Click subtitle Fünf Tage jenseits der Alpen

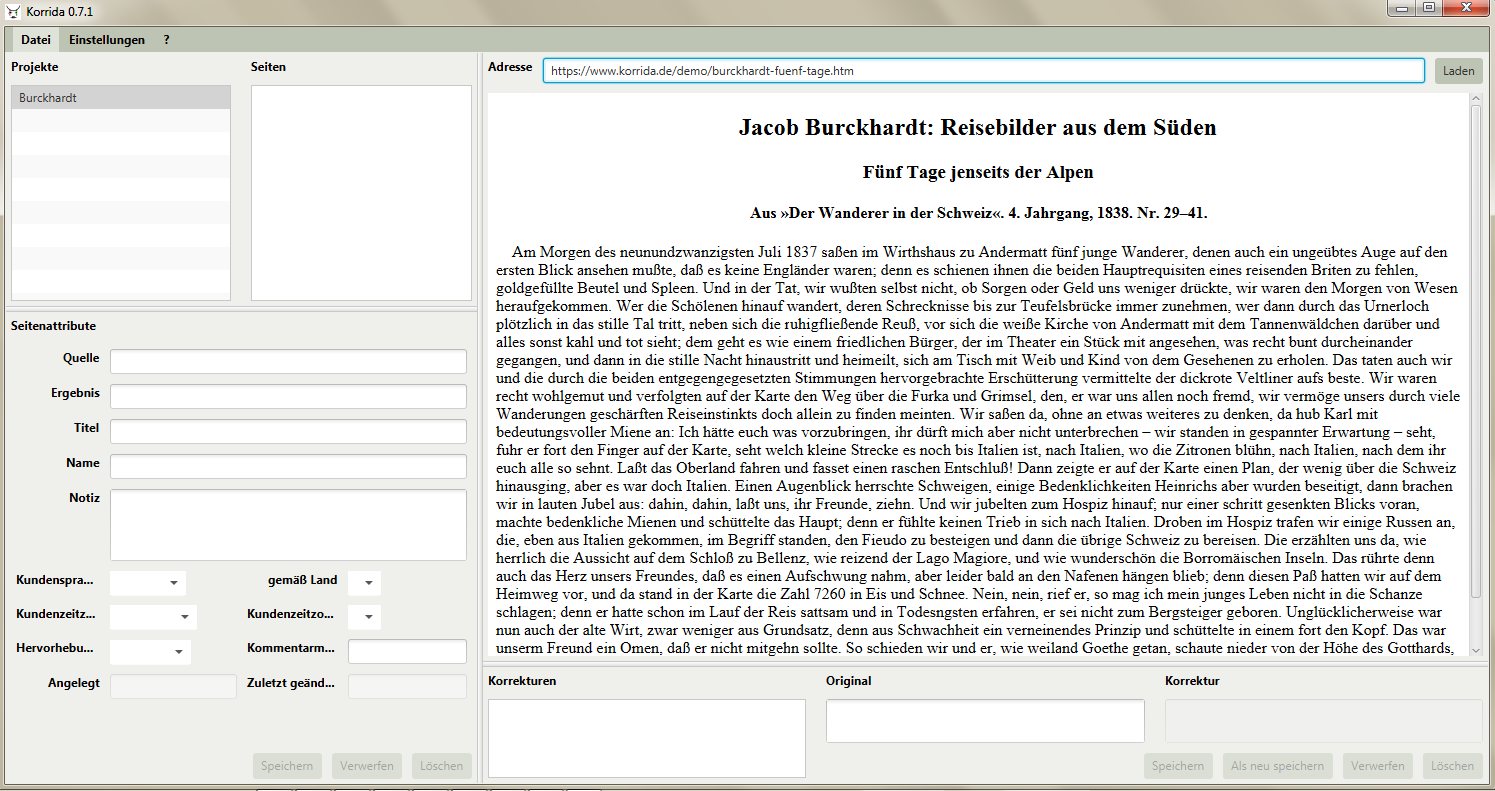coord(978,172)
